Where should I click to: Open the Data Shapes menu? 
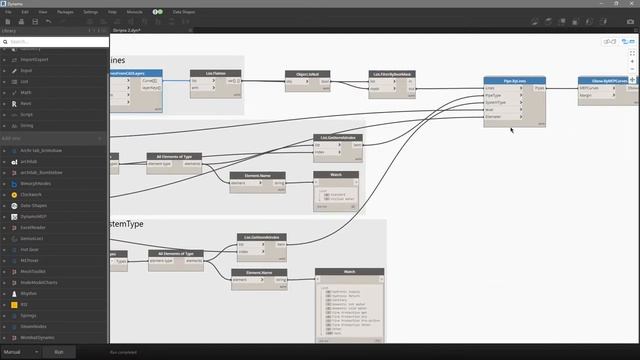tap(184, 12)
